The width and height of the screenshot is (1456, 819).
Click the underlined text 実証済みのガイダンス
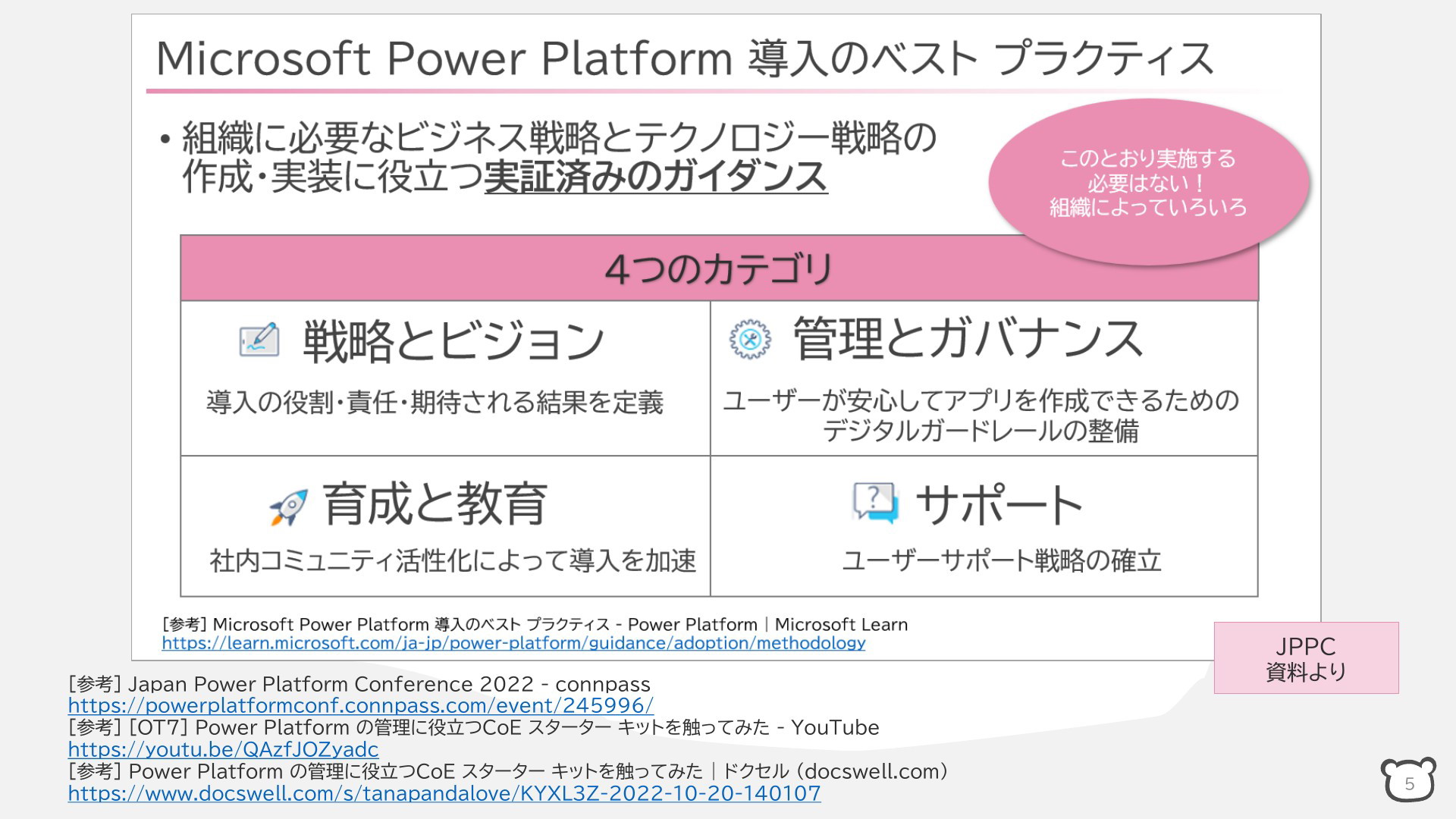tap(656, 177)
